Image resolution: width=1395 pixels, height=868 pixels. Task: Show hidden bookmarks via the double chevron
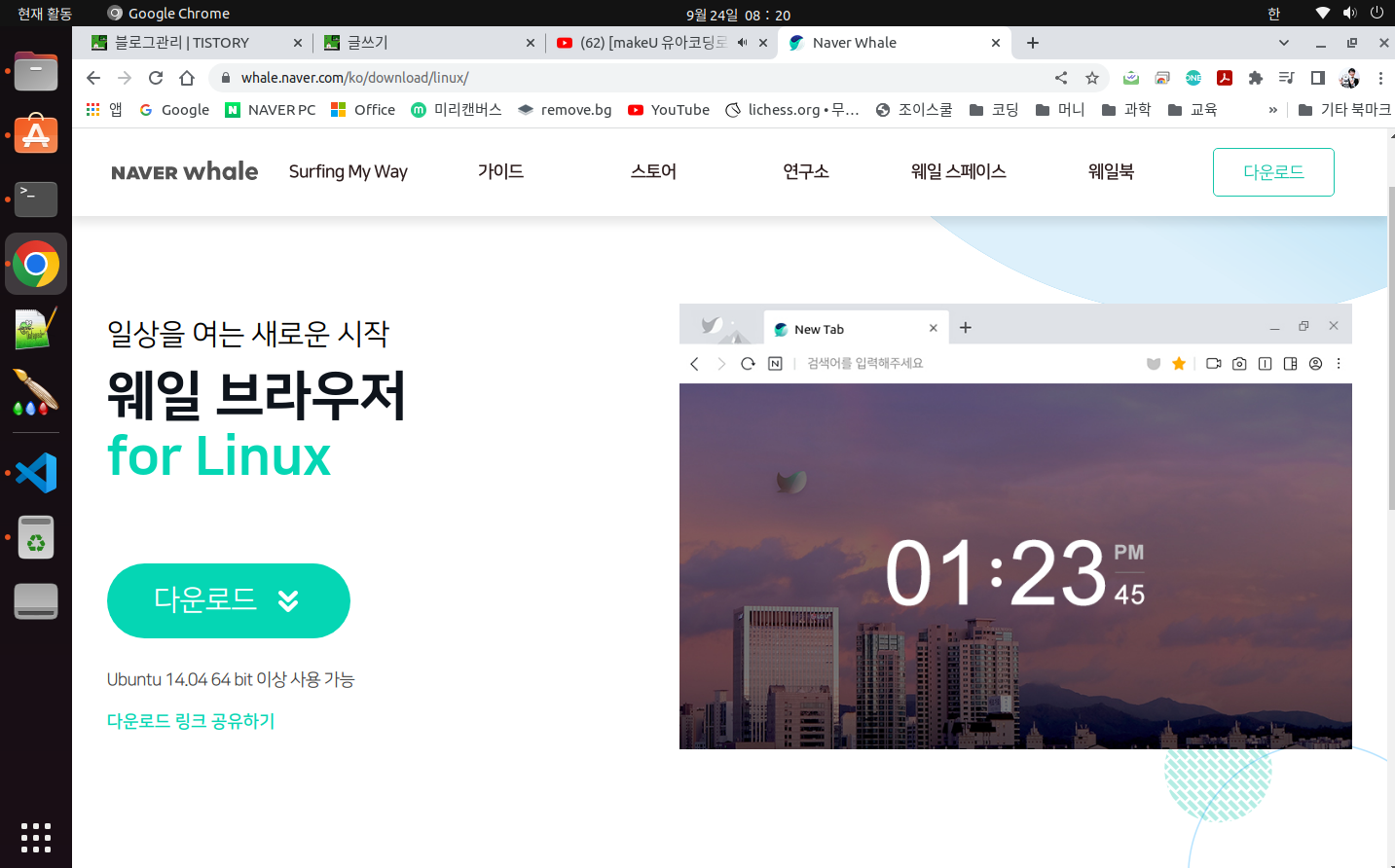pos(1272,110)
